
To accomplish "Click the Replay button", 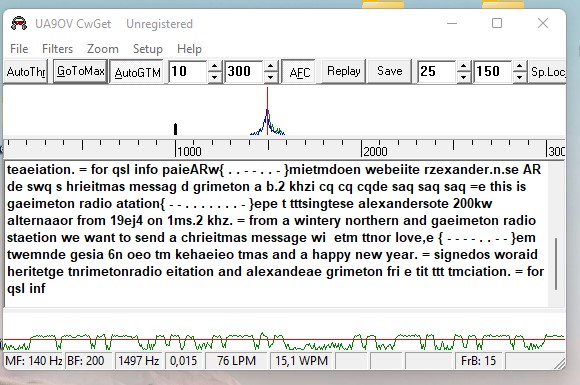I will 344,71.
